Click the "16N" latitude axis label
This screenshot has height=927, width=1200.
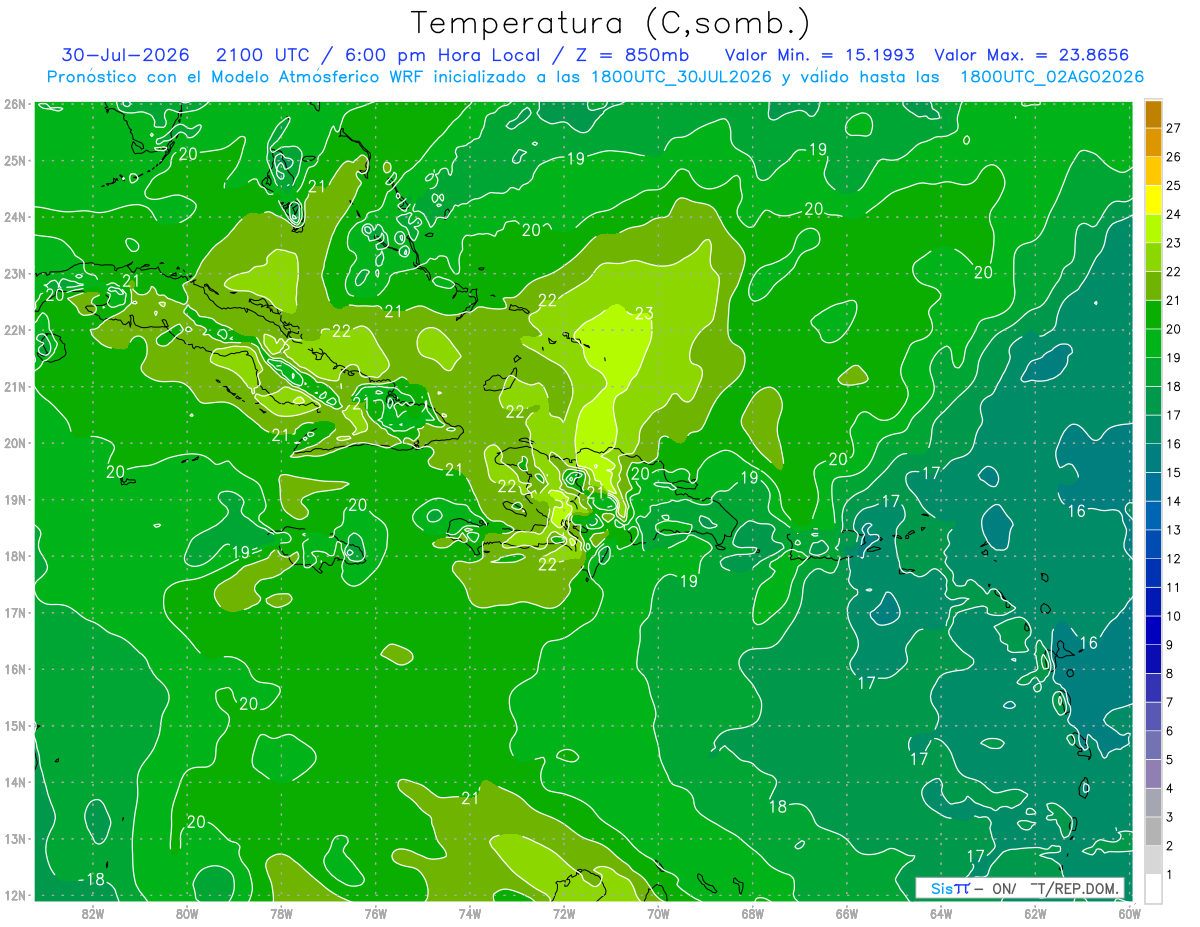14,669
